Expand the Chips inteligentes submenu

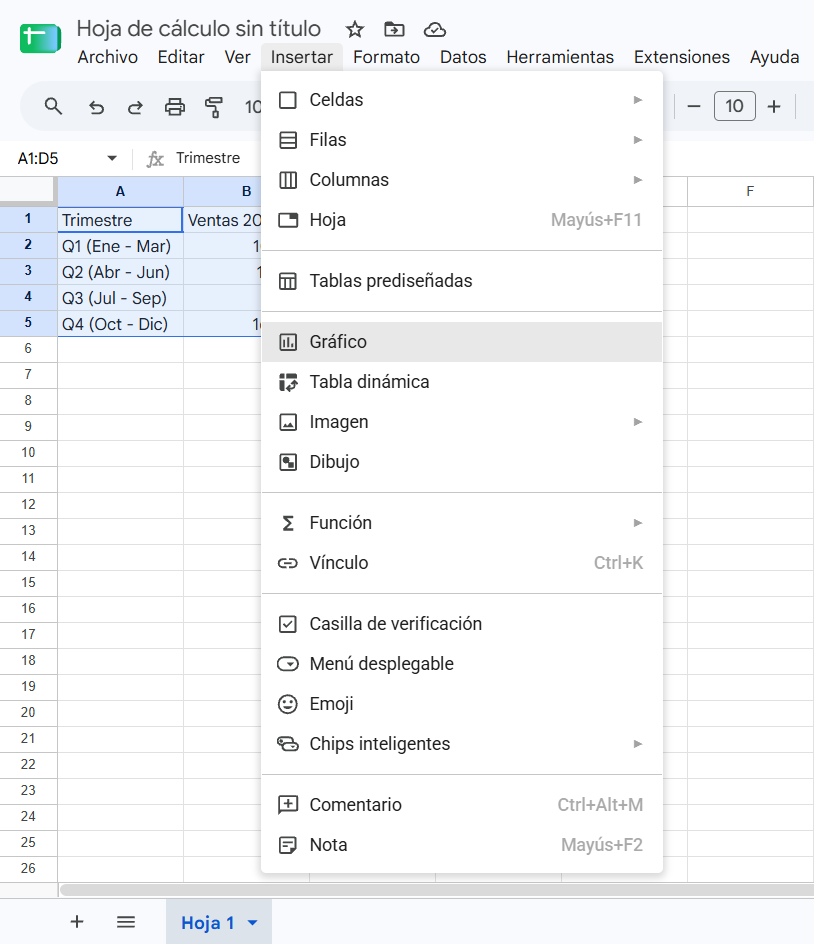click(x=462, y=744)
